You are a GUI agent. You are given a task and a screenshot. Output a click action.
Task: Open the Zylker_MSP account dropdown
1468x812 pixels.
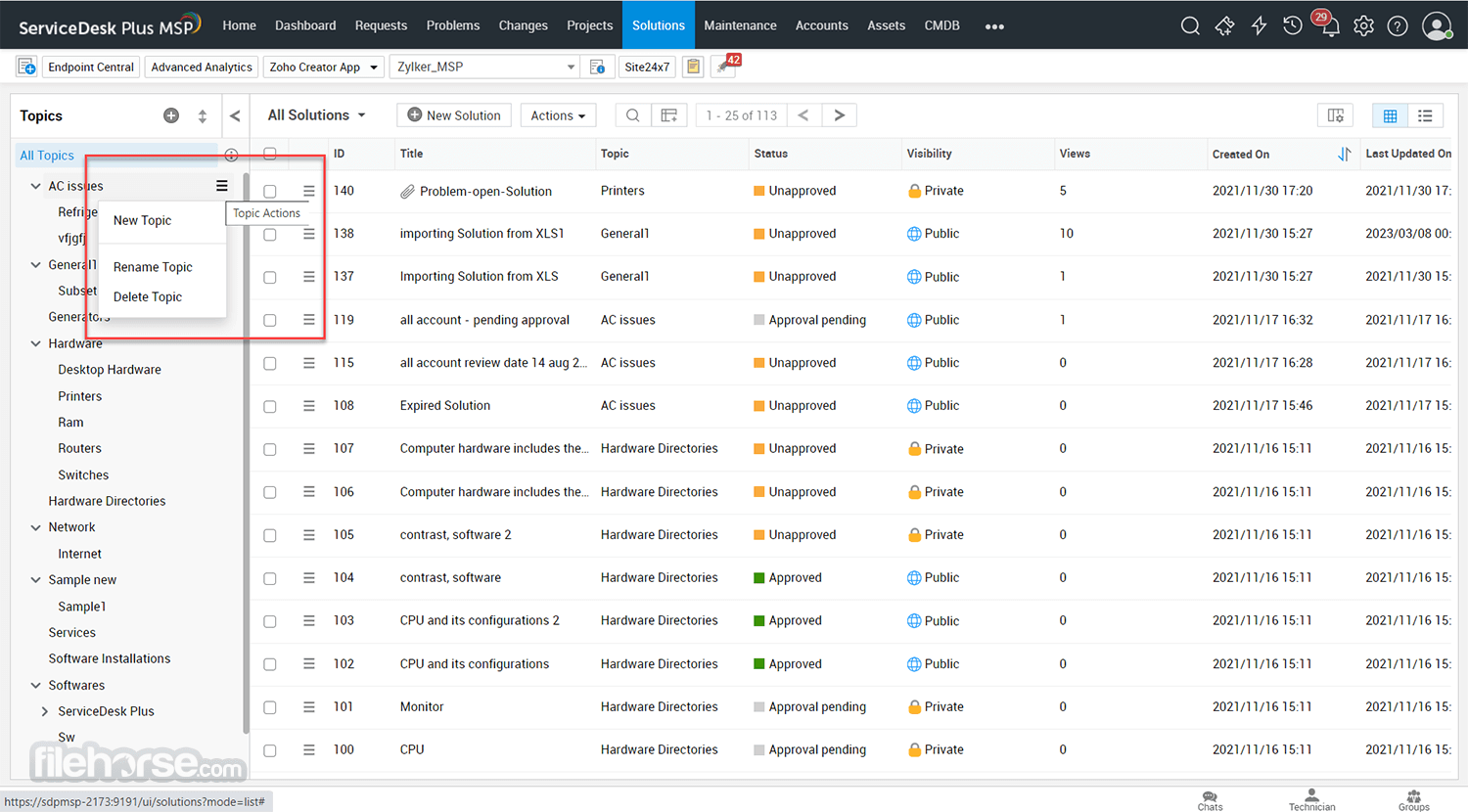[x=484, y=67]
